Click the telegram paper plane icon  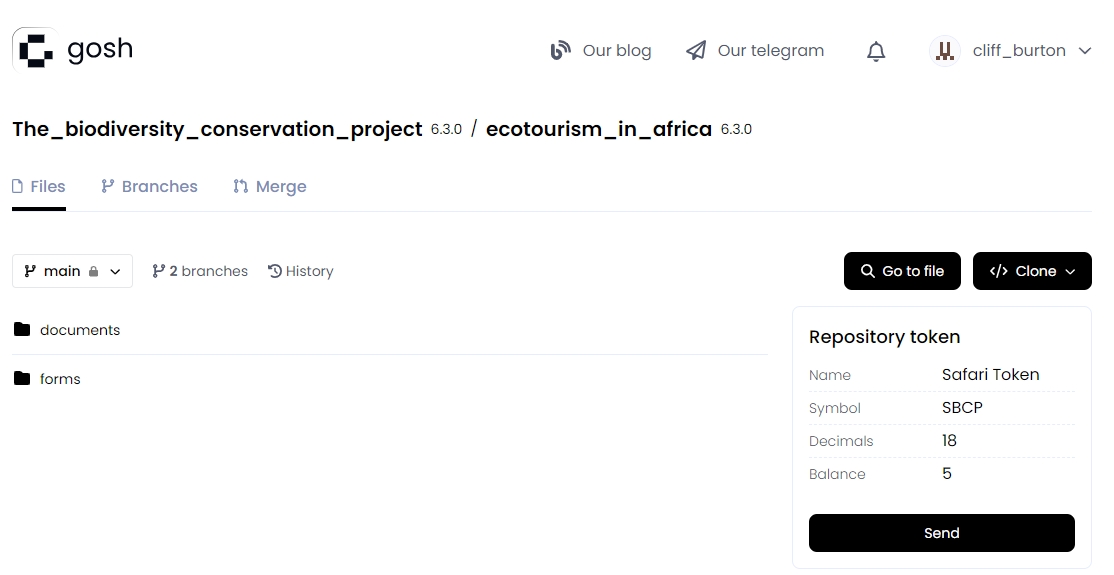(x=696, y=51)
